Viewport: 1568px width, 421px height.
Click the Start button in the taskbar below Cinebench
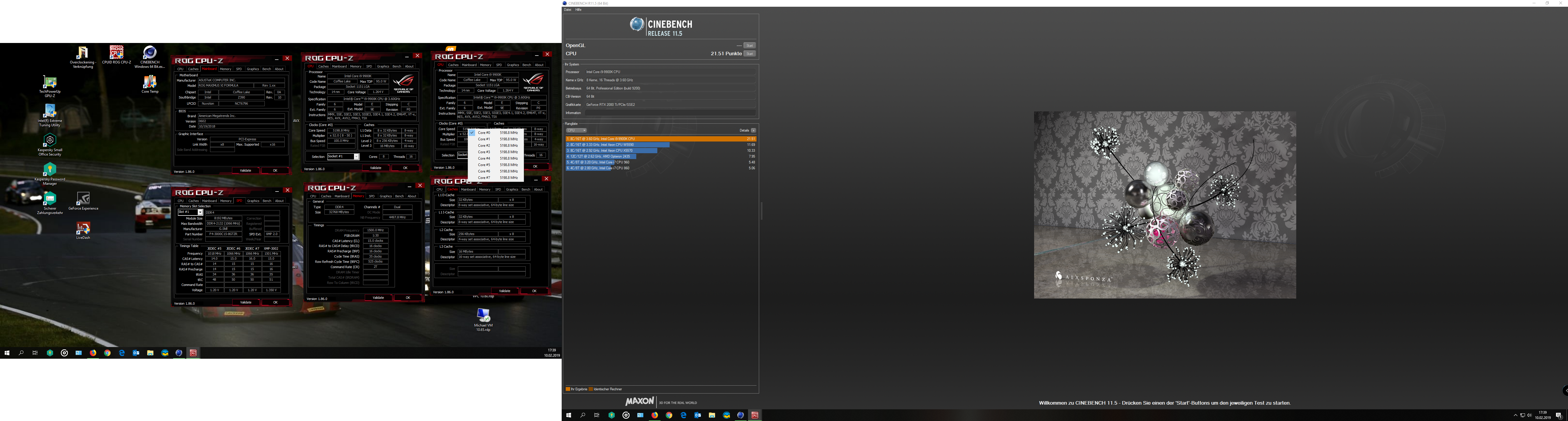(568, 415)
